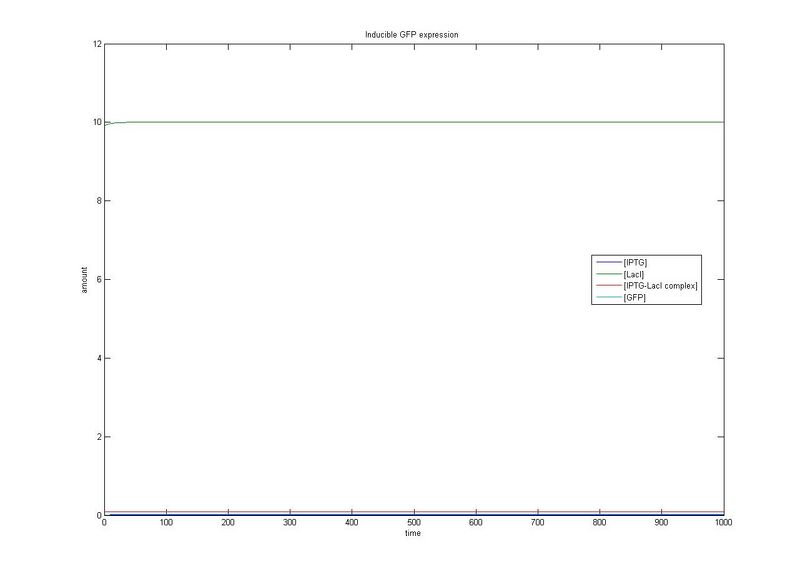The height and width of the screenshot is (579, 800).
Task: Click the green line sample beside [LacI]
Action: click(610, 273)
